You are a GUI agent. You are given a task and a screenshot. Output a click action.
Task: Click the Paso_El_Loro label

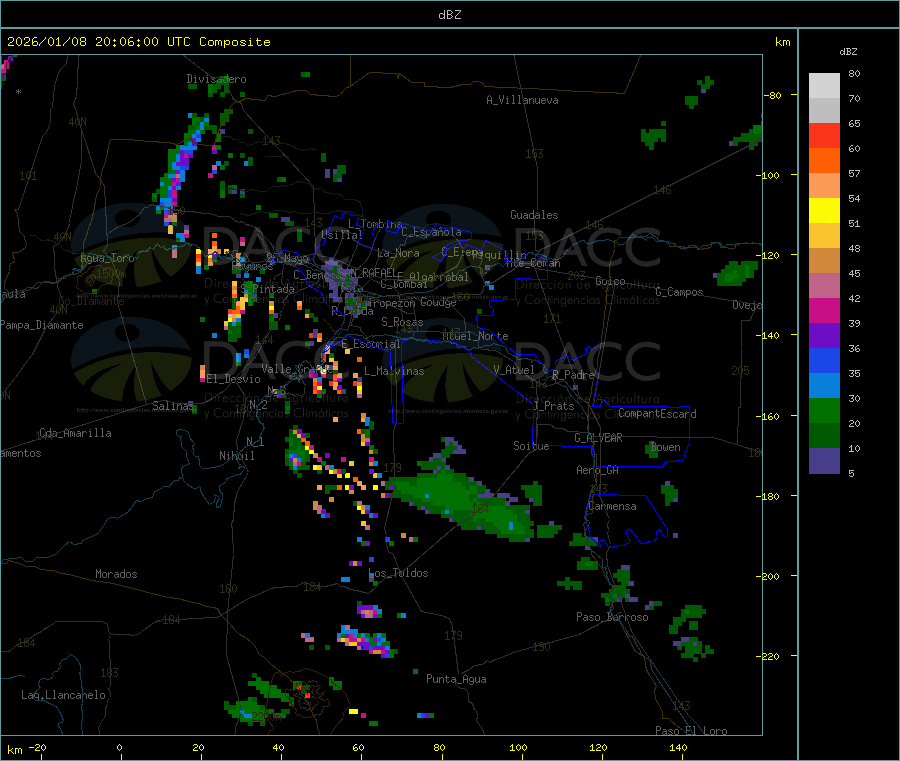click(691, 731)
